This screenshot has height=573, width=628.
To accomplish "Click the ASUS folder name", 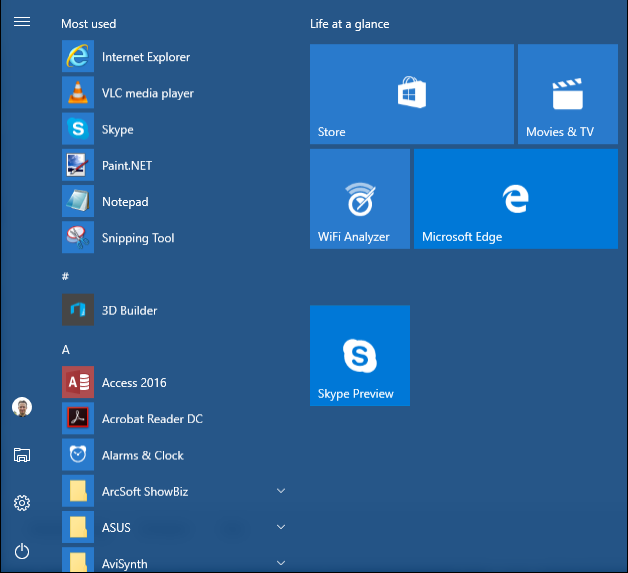I will point(116,528).
